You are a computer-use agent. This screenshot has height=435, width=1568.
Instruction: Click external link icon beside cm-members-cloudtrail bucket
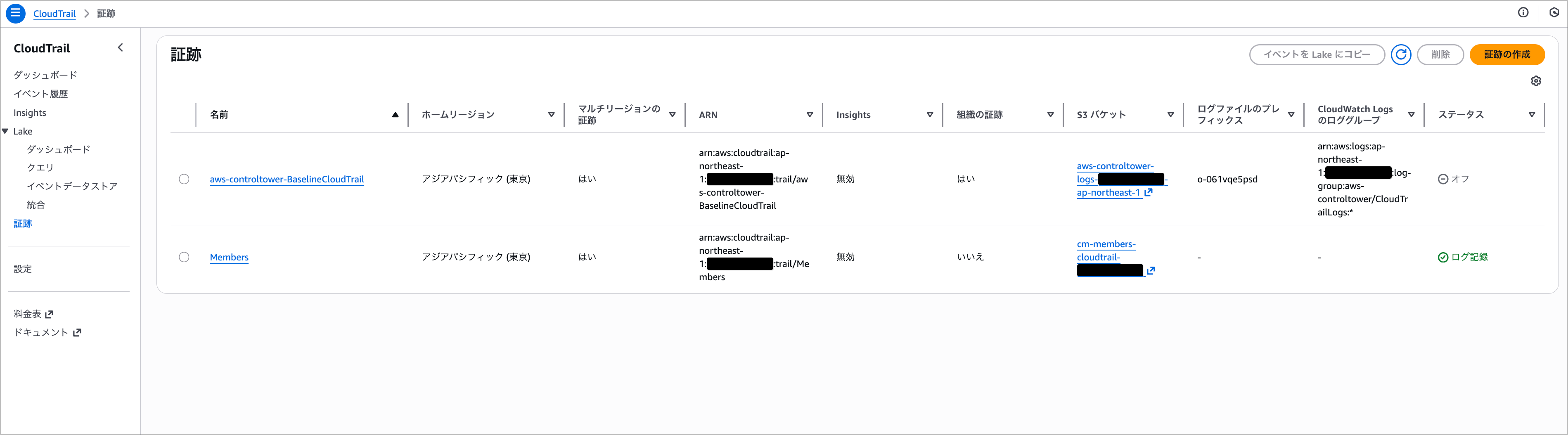[x=1151, y=271]
